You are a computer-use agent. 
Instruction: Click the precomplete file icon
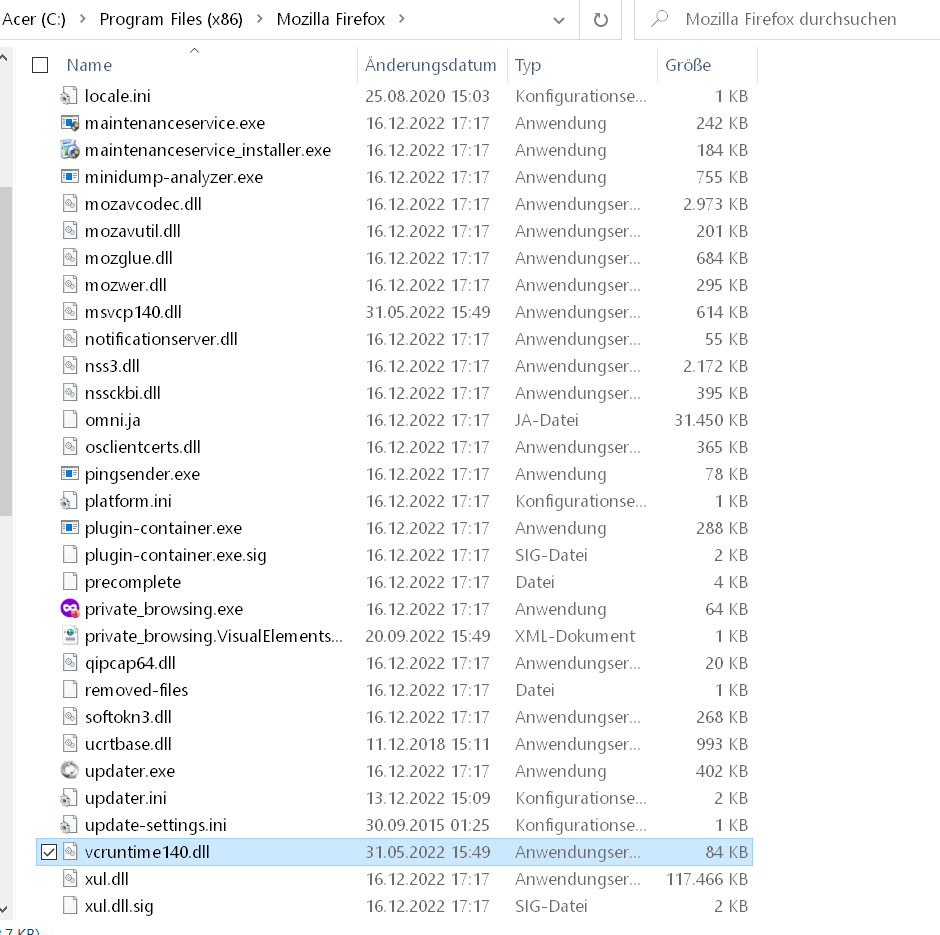(70, 581)
